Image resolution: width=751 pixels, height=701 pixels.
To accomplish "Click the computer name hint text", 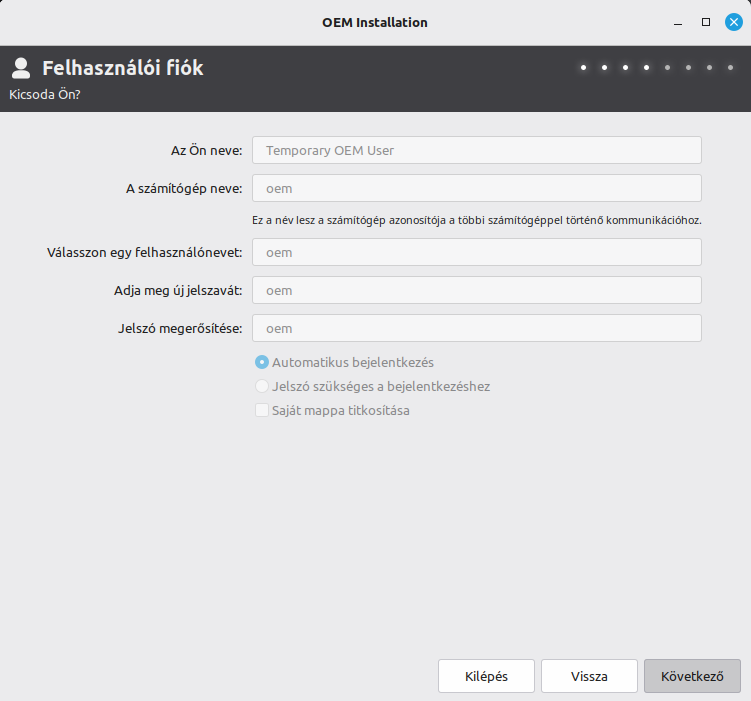I will pyautogui.click(x=476, y=219).
